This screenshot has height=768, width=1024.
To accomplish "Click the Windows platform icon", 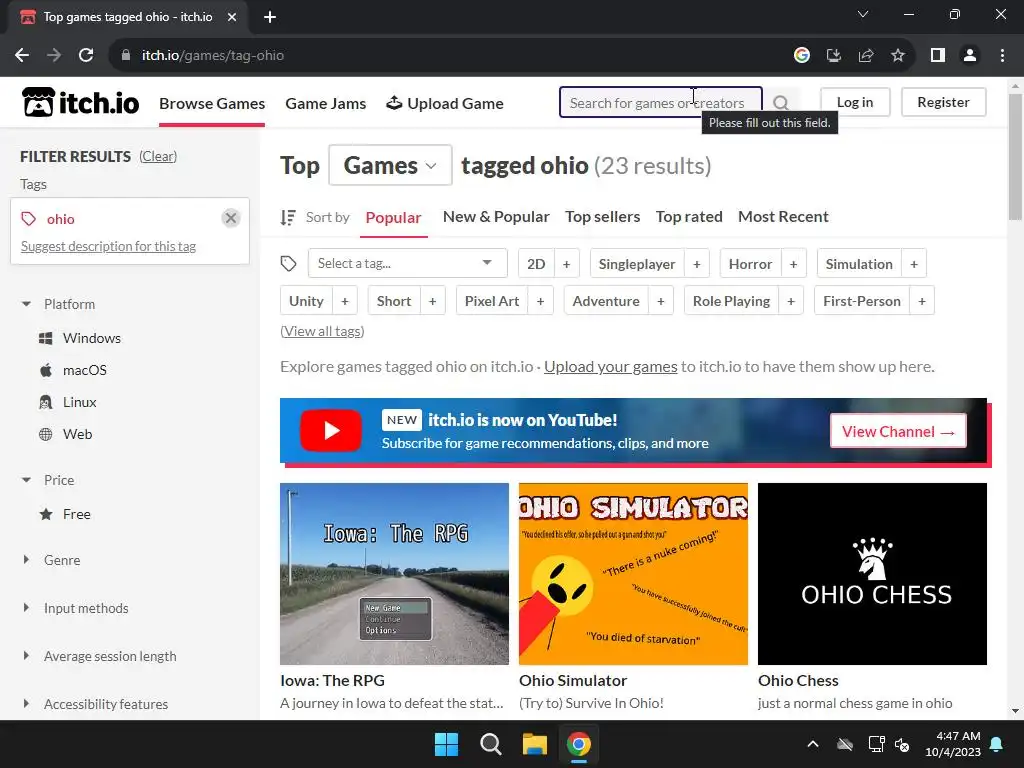I will [46, 338].
